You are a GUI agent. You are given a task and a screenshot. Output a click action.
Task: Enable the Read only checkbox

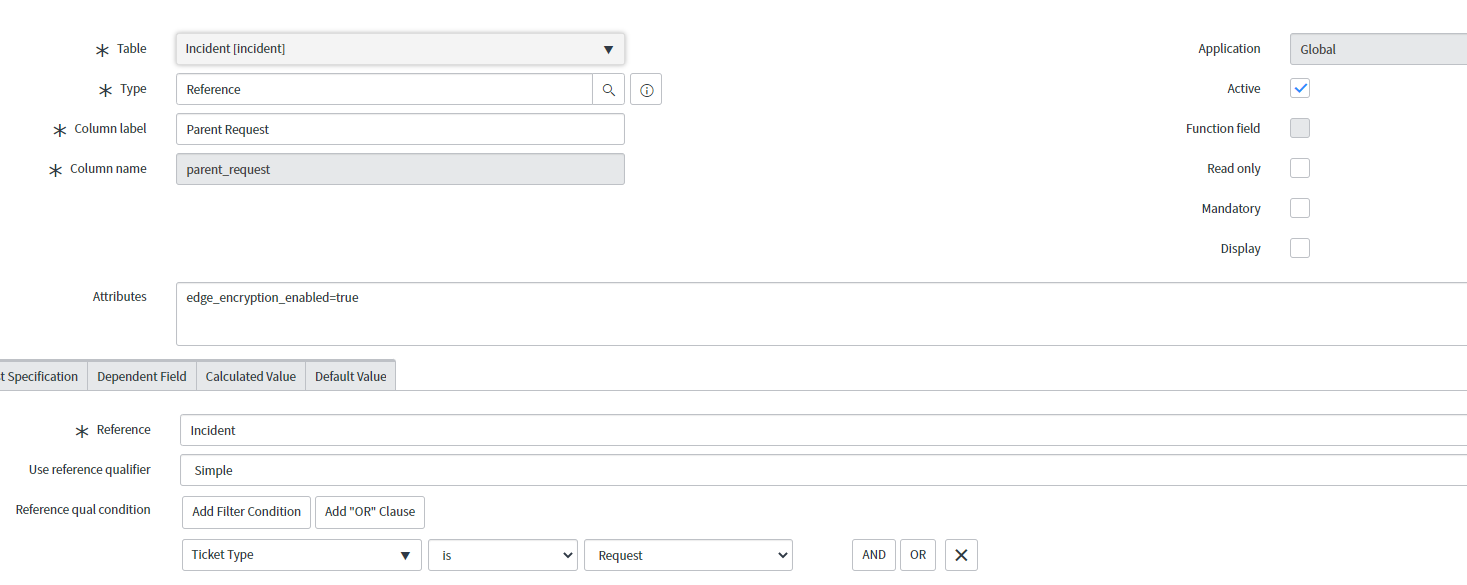(1300, 168)
